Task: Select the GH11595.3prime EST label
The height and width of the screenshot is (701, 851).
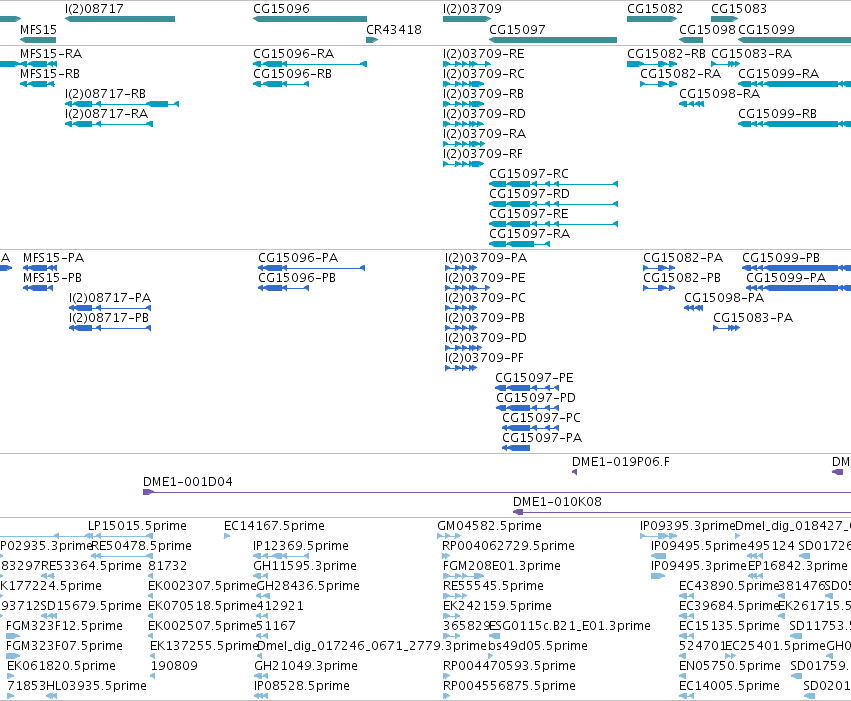Action: point(305,566)
